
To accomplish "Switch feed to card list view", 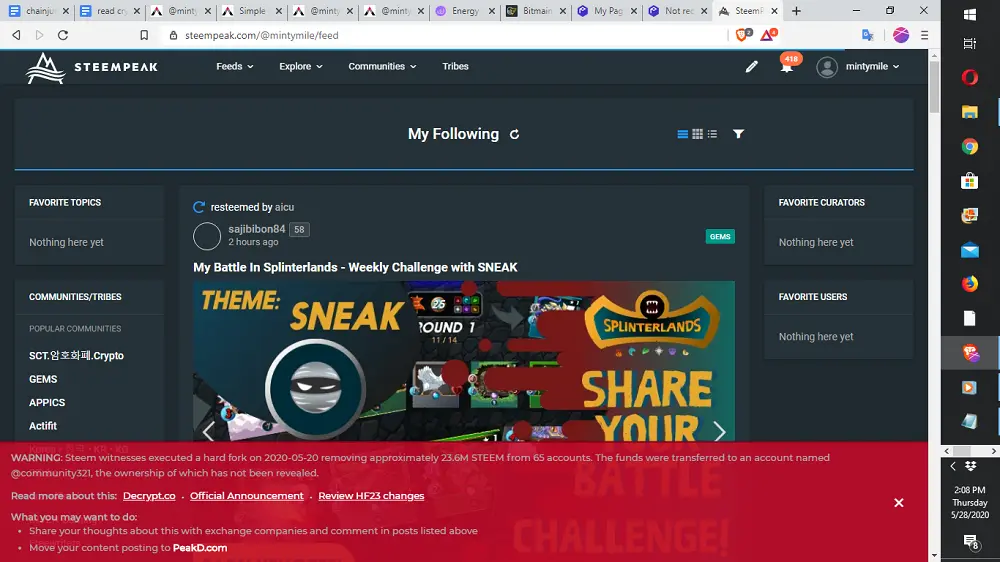I will pos(682,134).
